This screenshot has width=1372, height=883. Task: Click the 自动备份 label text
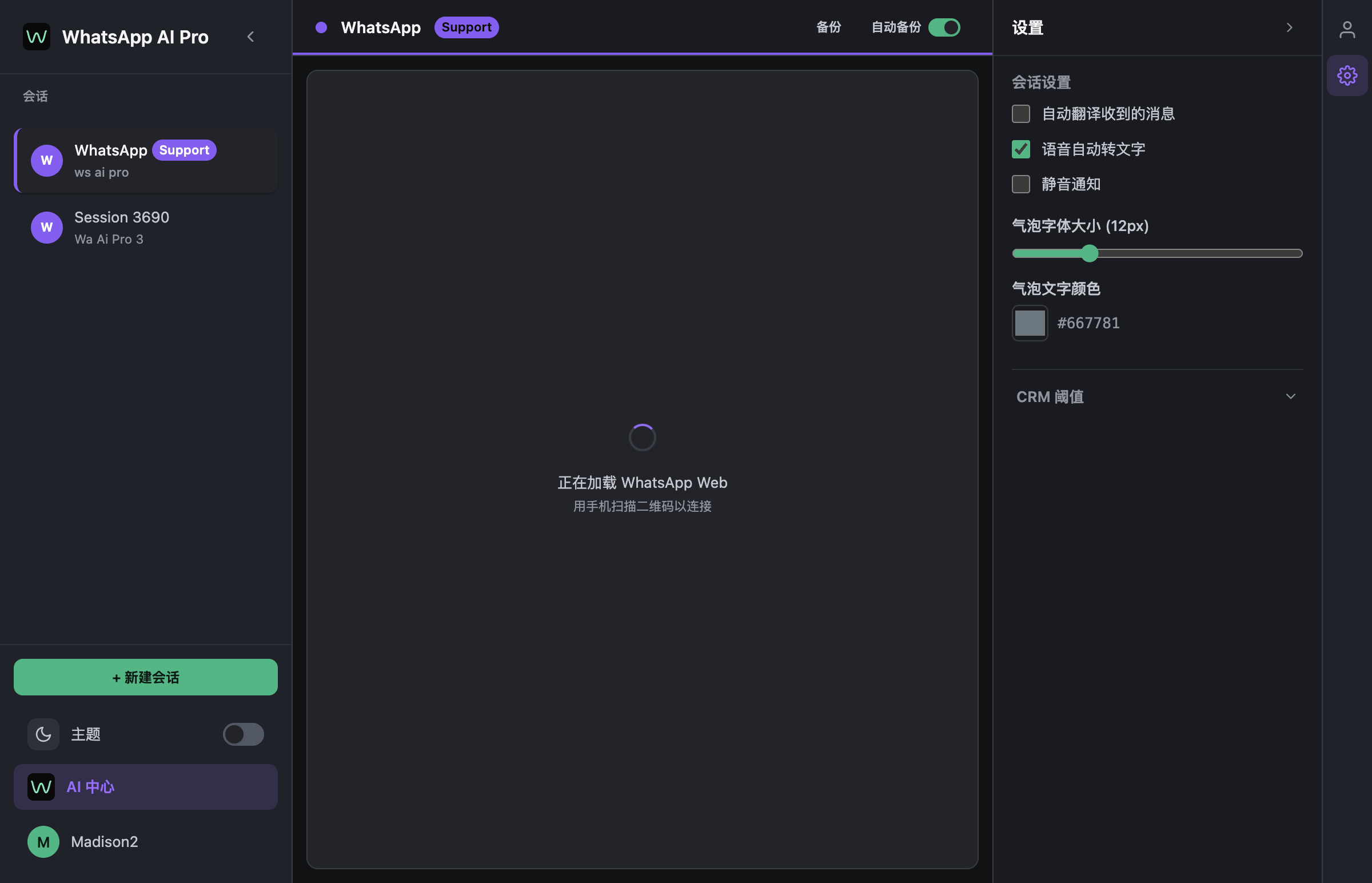[896, 27]
